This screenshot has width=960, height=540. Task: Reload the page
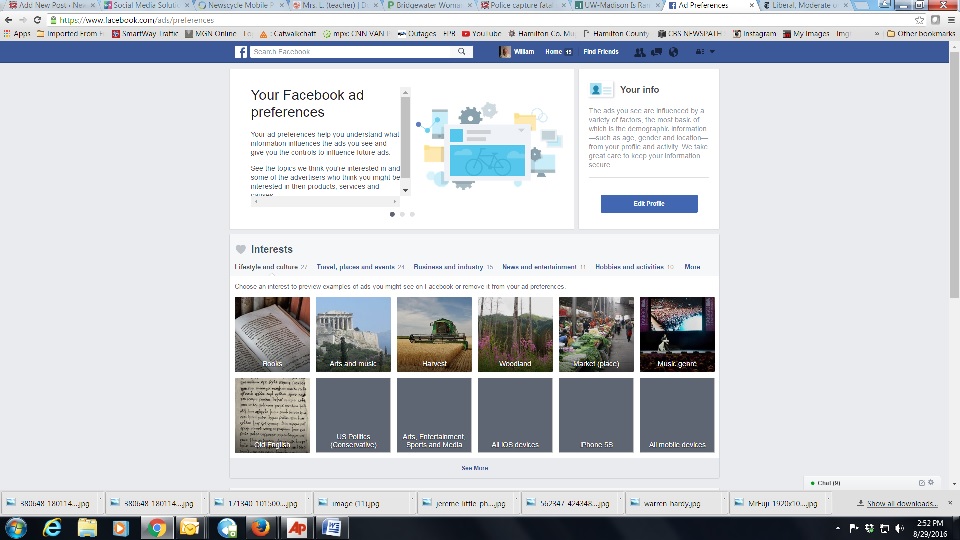pos(37,20)
